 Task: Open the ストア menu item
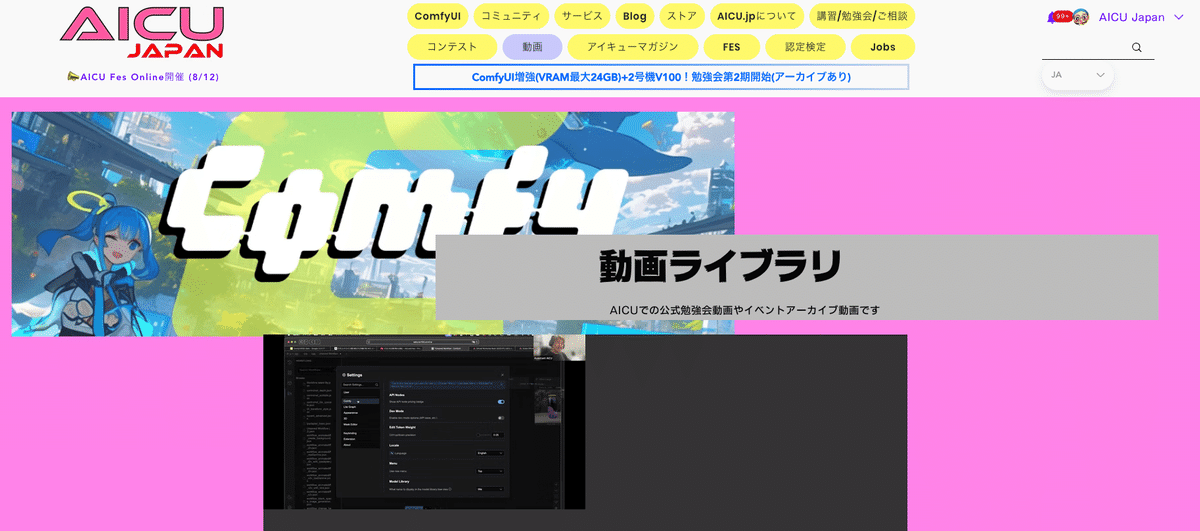682,16
